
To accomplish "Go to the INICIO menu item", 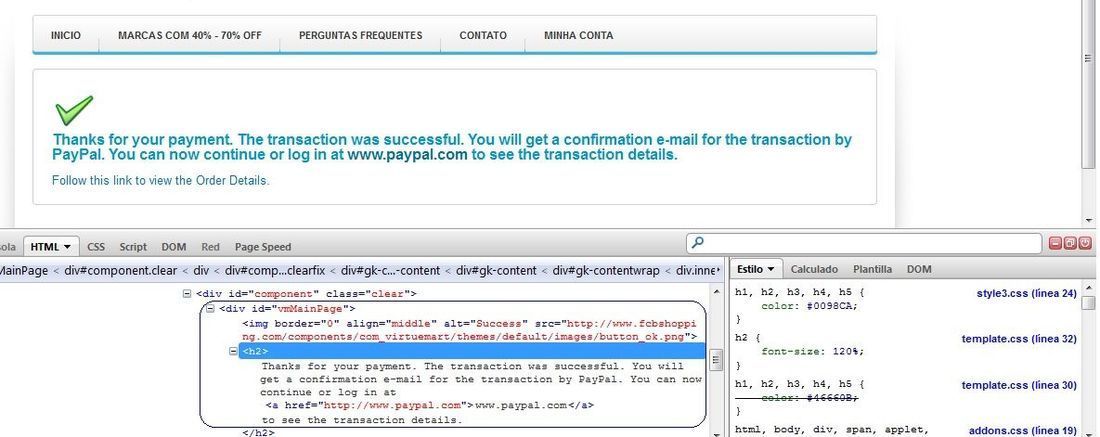I will coord(66,35).
